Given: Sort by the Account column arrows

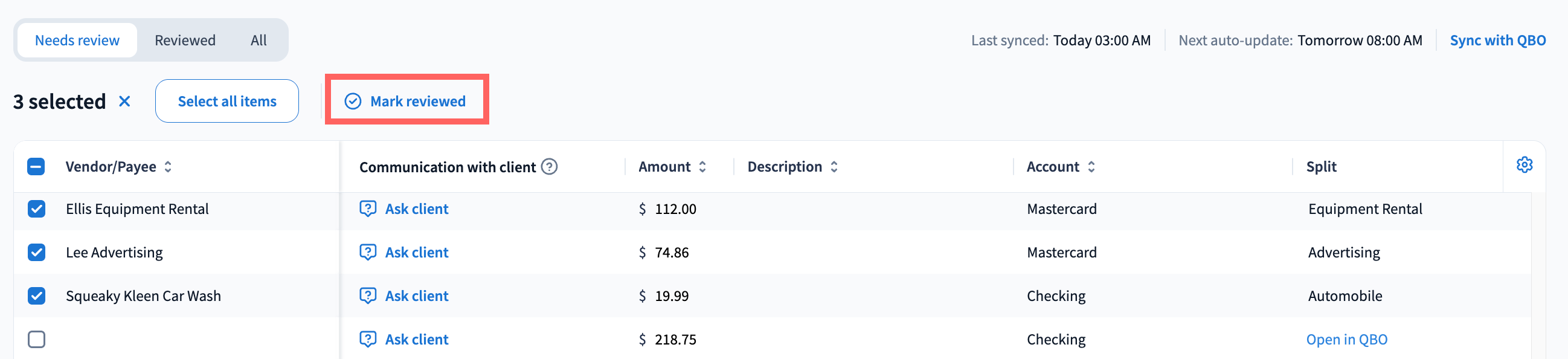Looking at the screenshot, I should tap(1091, 166).
